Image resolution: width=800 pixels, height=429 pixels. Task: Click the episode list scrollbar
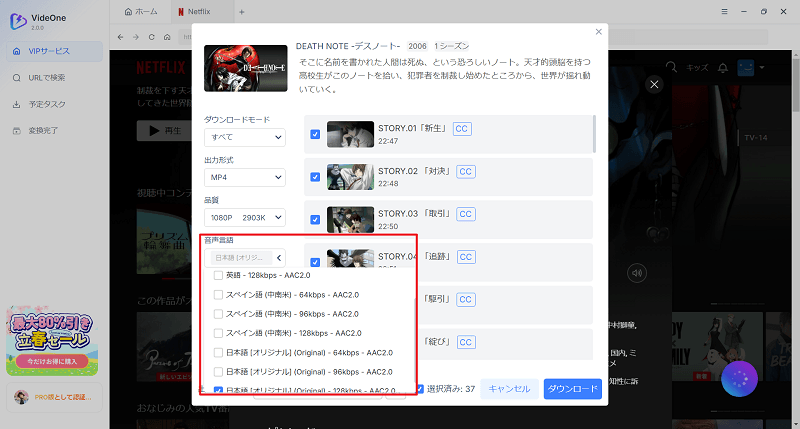[x=594, y=134]
